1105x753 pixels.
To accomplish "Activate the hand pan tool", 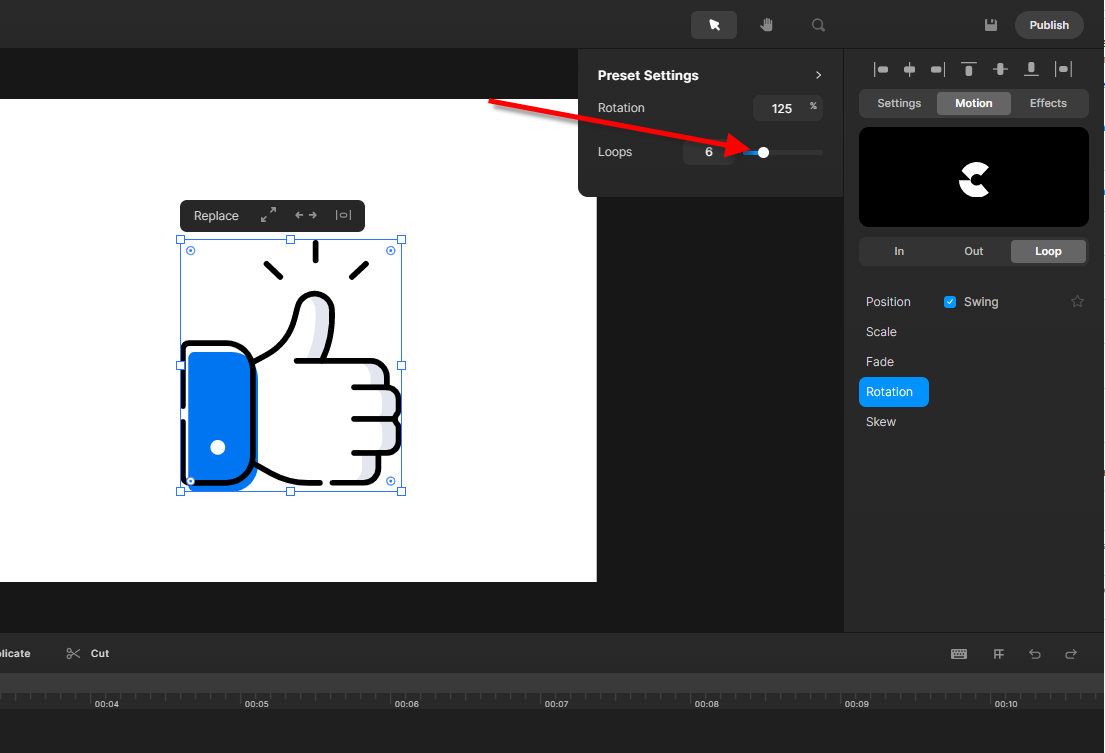I will tap(767, 25).
